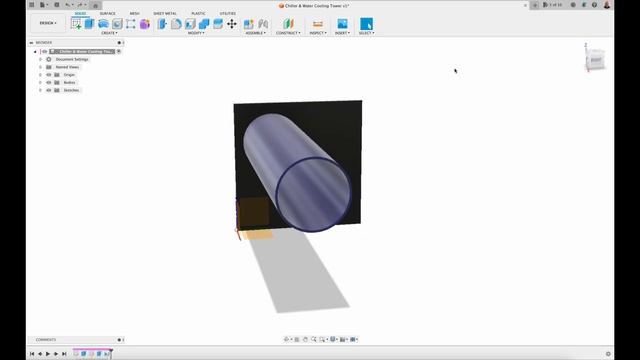Image resolution: width=640 pixels, height=360 pixels.
Task: Expand the Origin node
Action: 40,75
